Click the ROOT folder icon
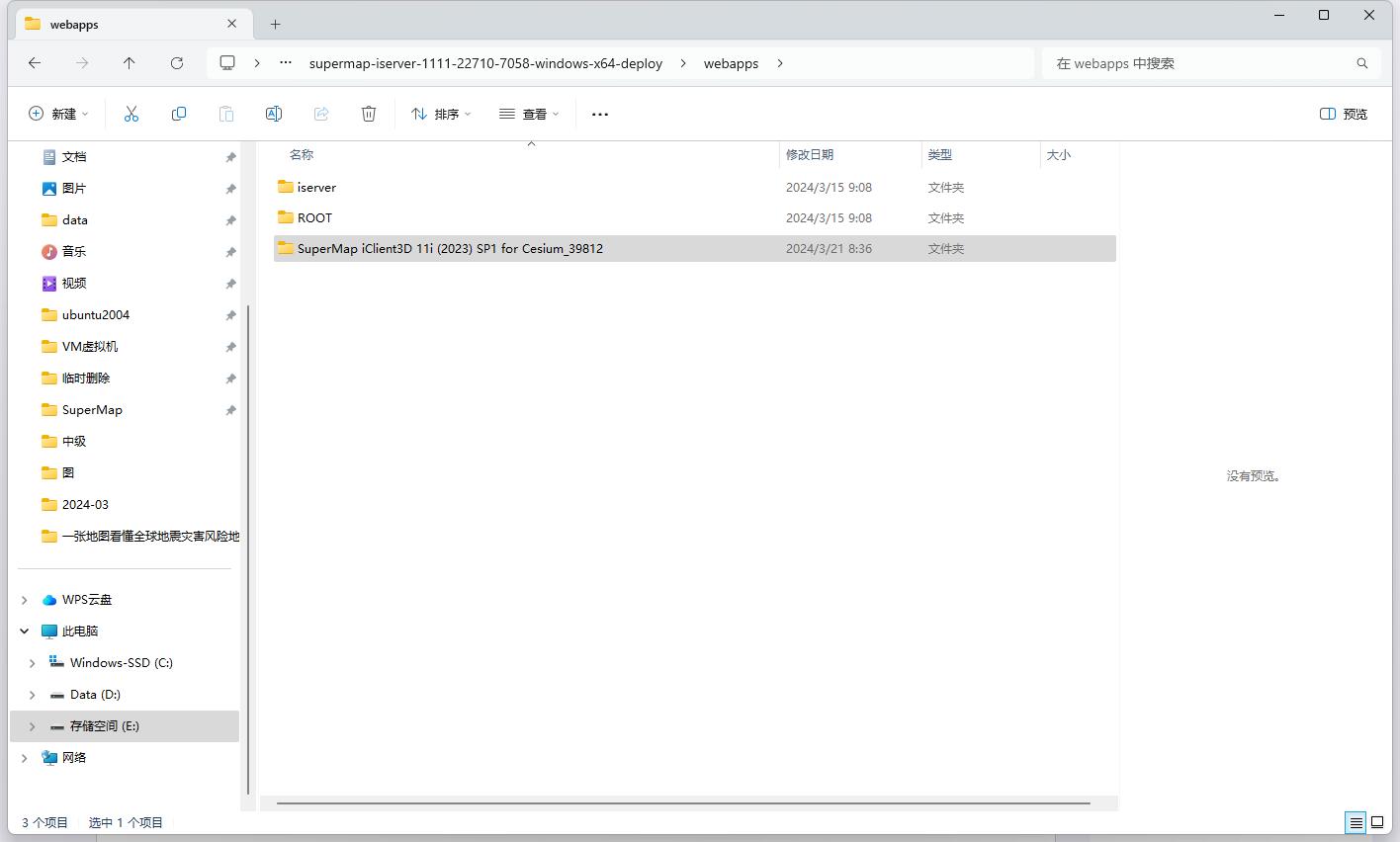 click(x=286, y=216)
